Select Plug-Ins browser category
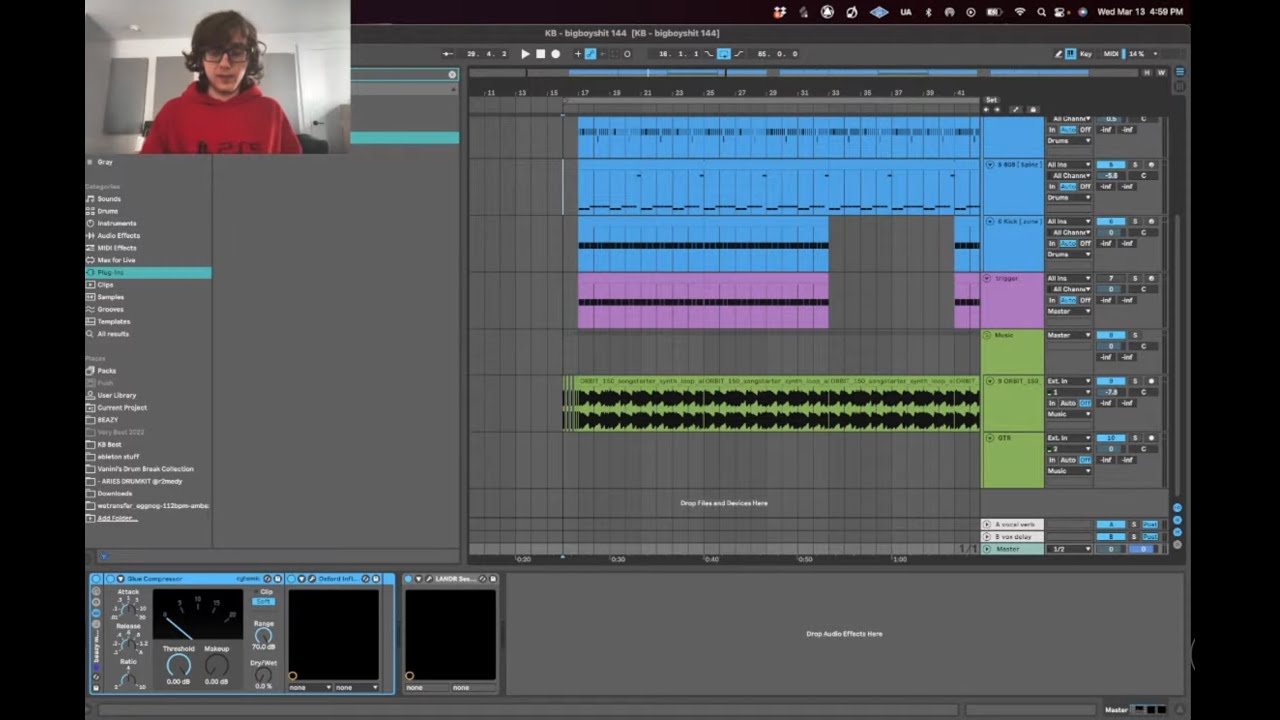1280x720 pixels. [x=148, y=272]
